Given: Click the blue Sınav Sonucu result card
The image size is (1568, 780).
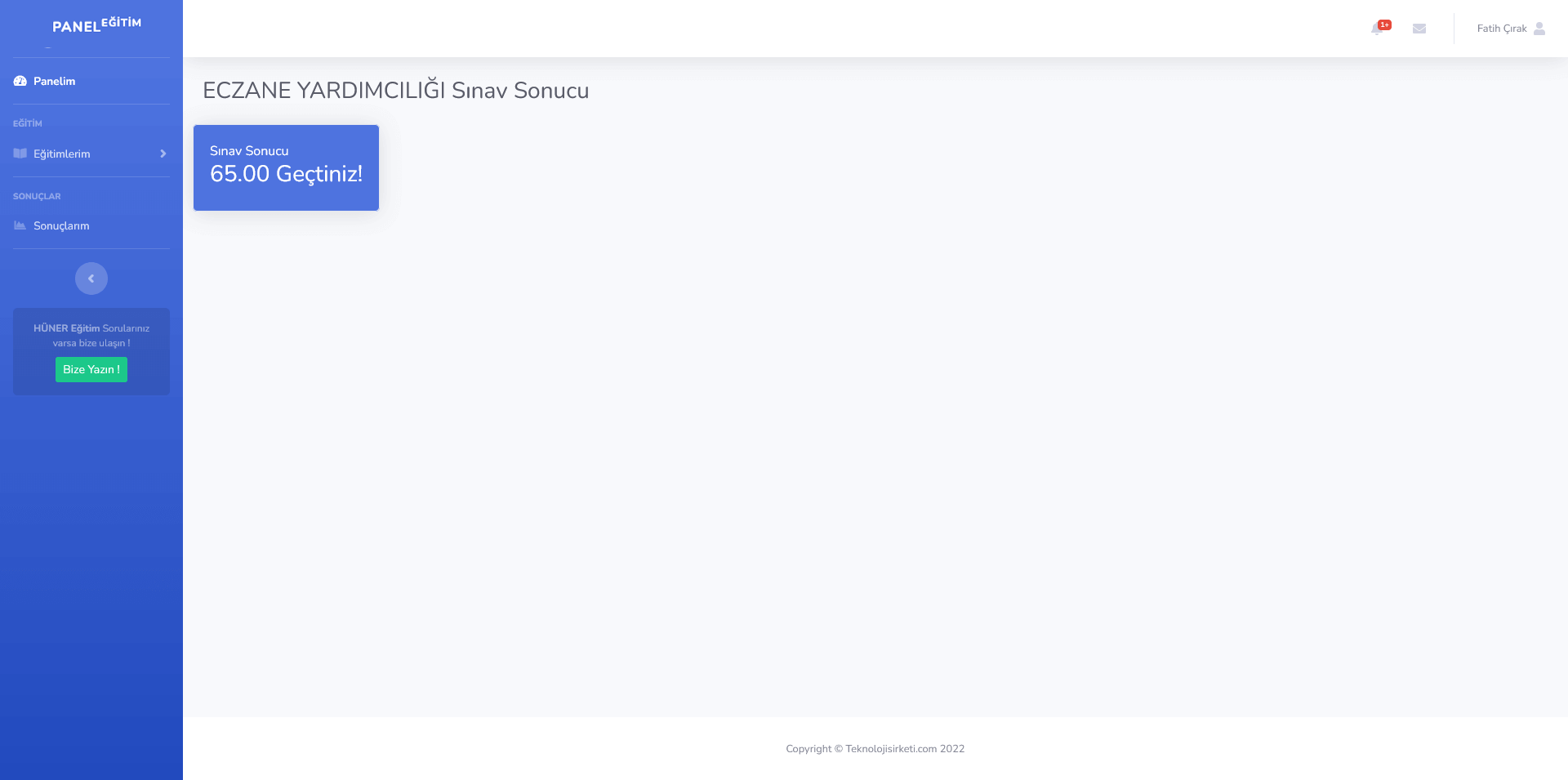Looking at the screenshot, I should point(286,167).
